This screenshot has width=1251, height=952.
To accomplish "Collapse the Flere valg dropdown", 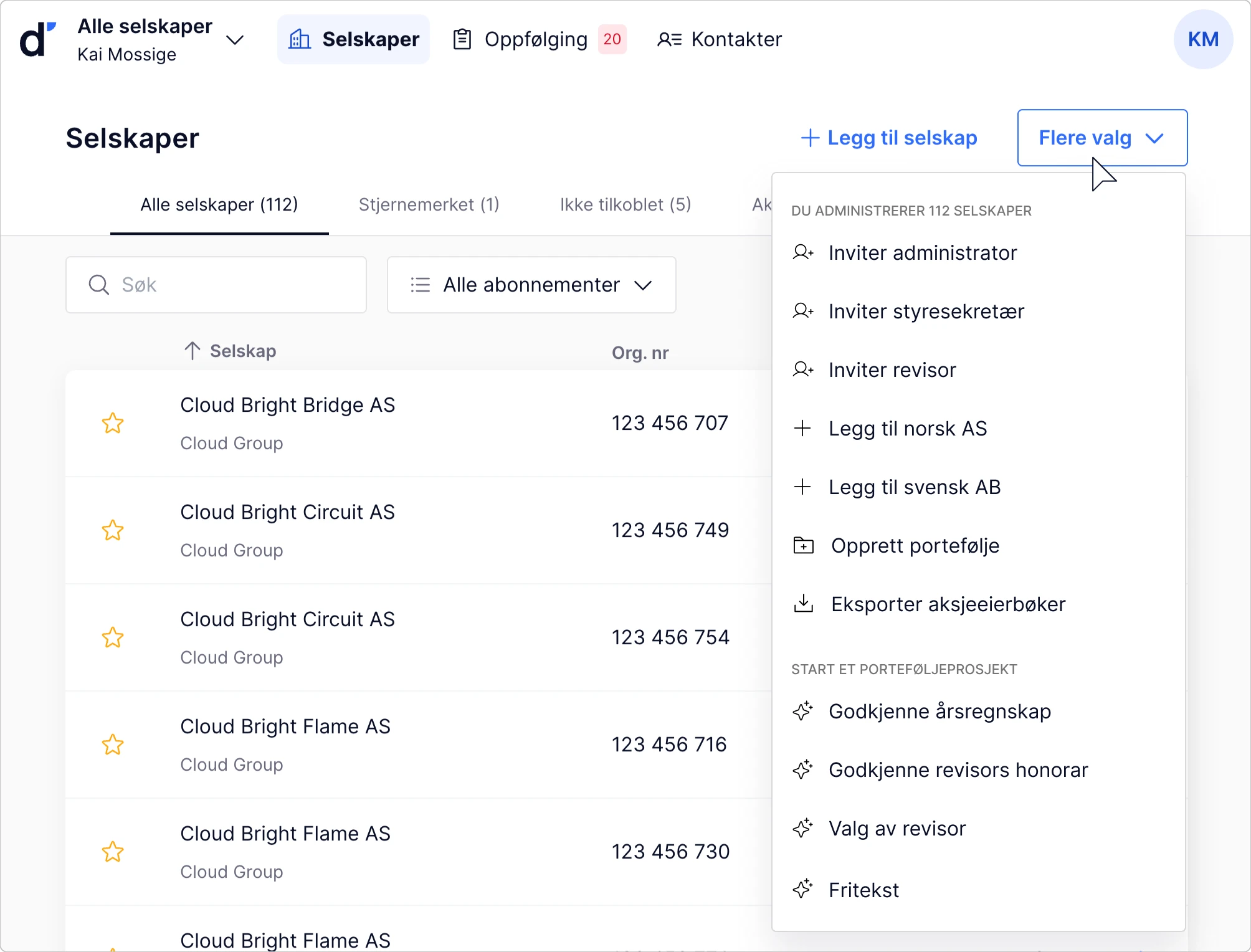I will [x=1102, y=138].
